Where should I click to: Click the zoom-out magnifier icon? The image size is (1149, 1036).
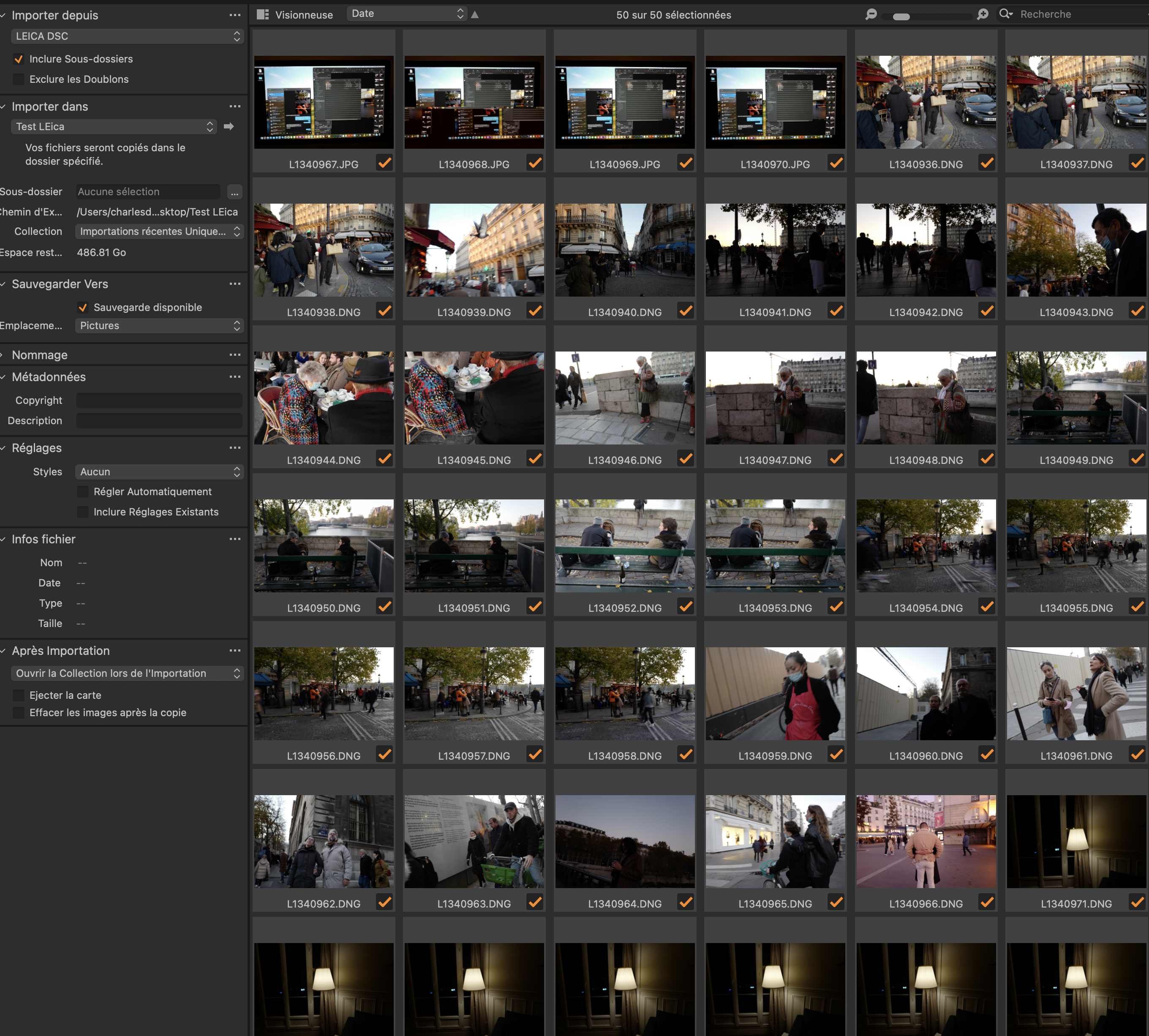871,15
